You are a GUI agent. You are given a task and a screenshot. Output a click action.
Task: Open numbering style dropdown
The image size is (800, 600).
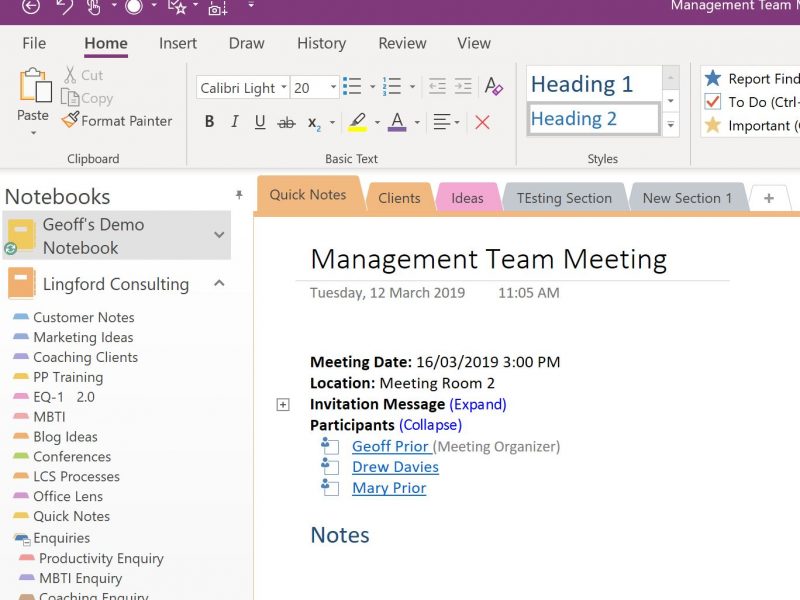point(412,87)
